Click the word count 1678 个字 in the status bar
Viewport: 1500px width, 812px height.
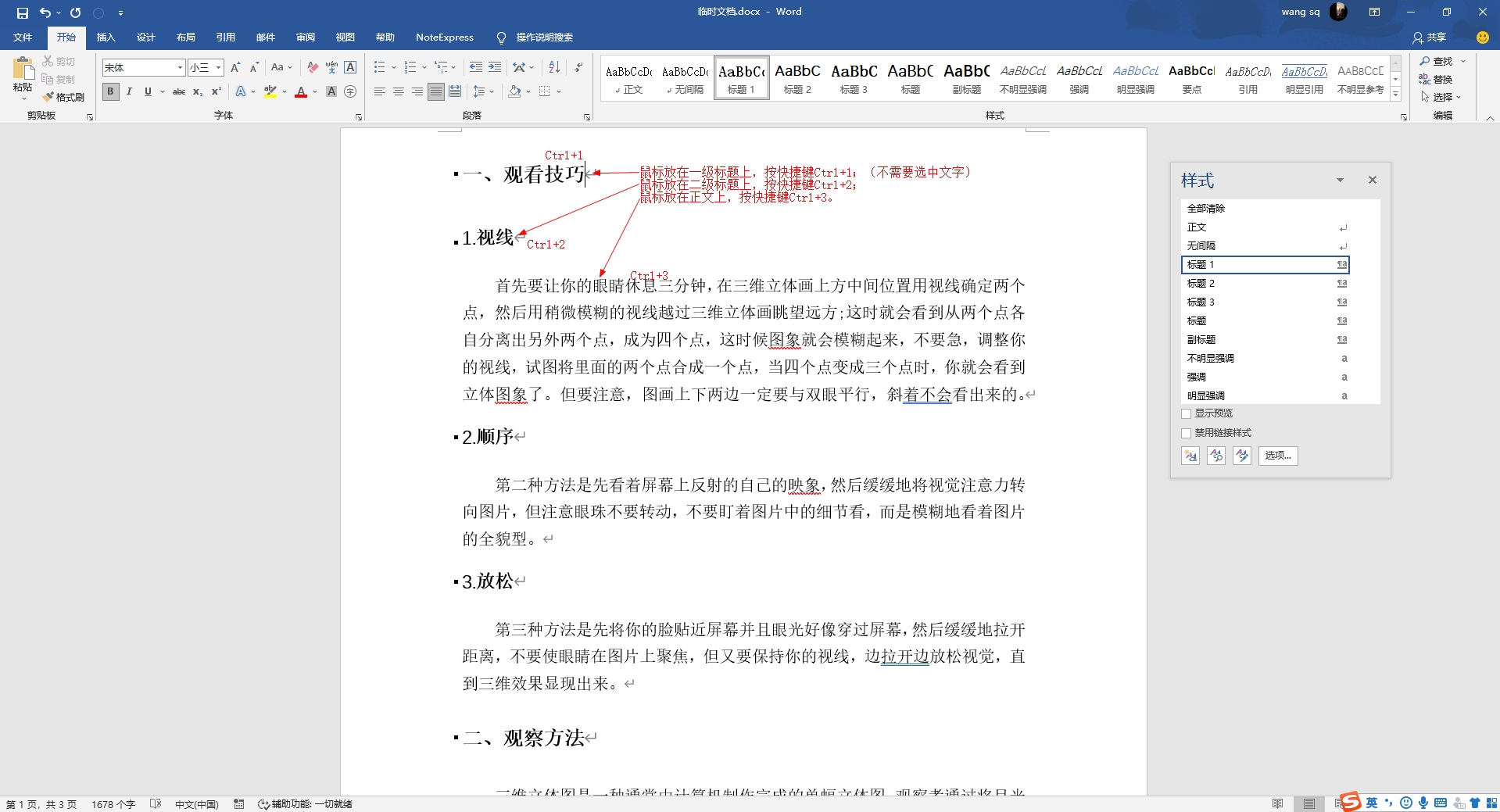pos(113,803)
